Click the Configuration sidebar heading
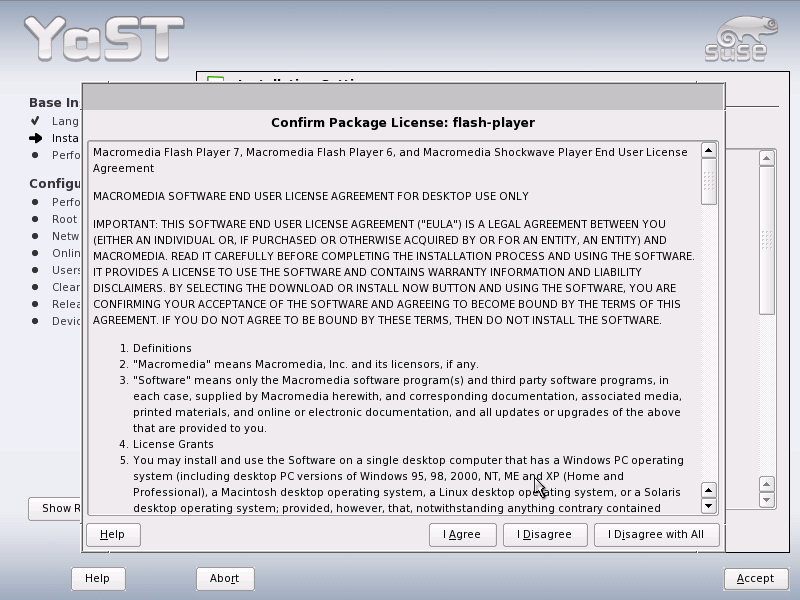 pos(55,184)
